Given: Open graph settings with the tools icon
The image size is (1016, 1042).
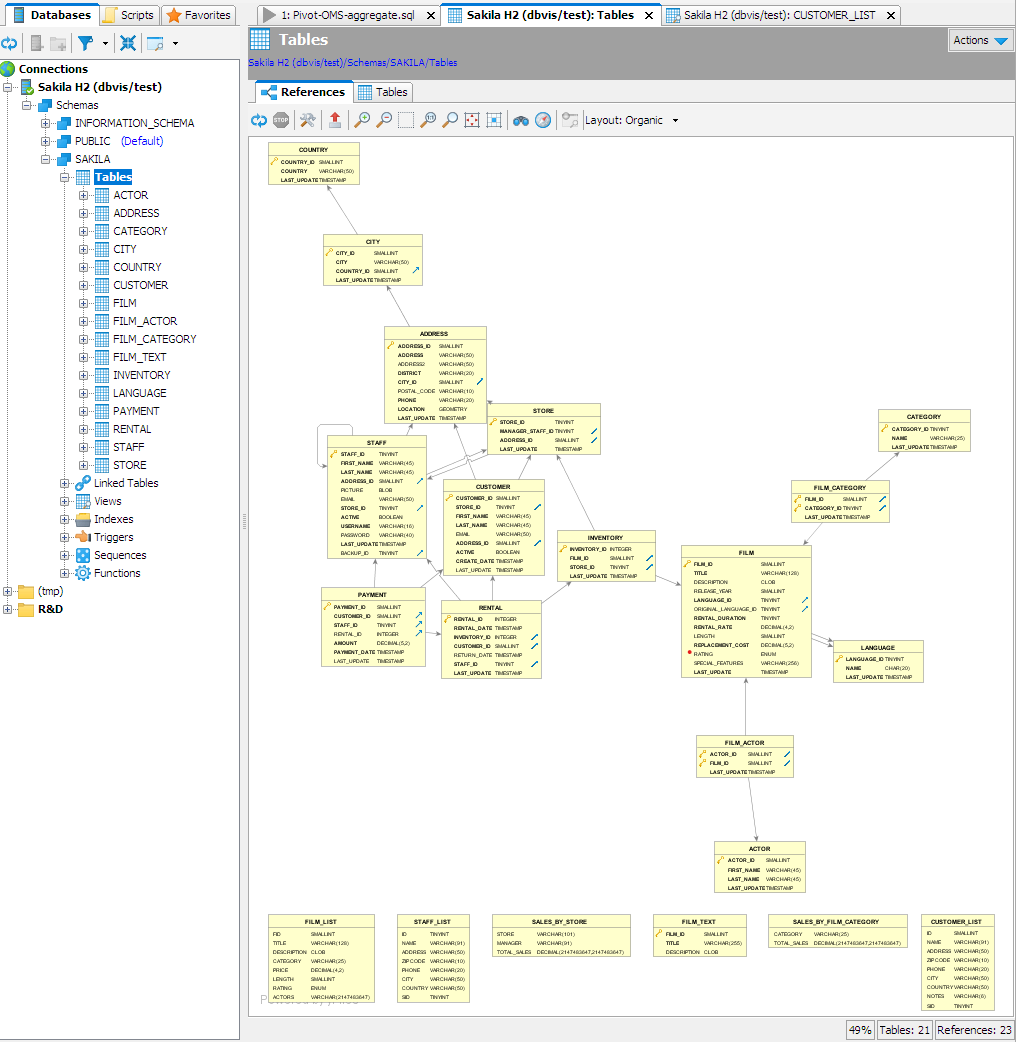Looking at the screenshot, I should 308,120.
